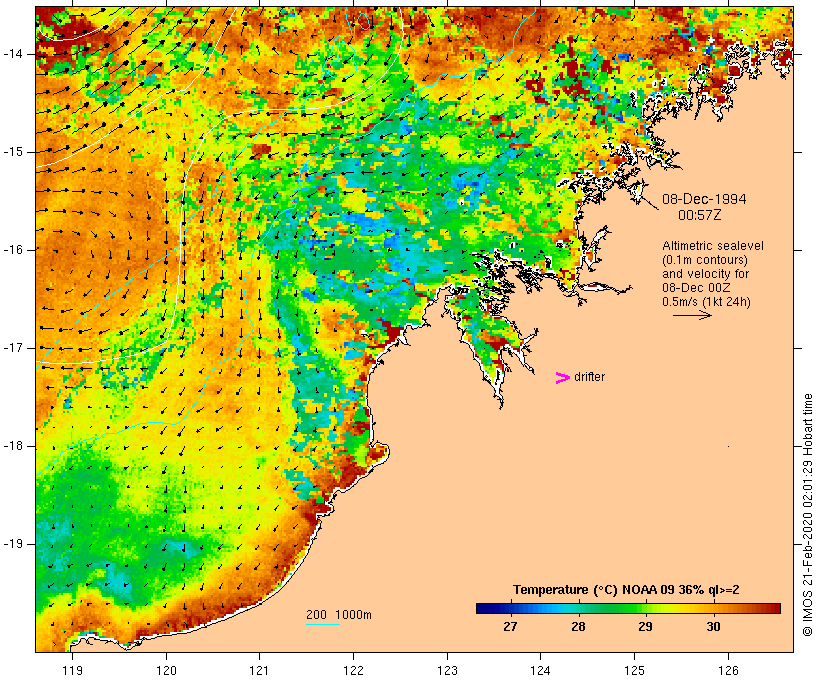Click the longitude label '125'
Screen dimensions: 820x680
click(x=635, y=670)
